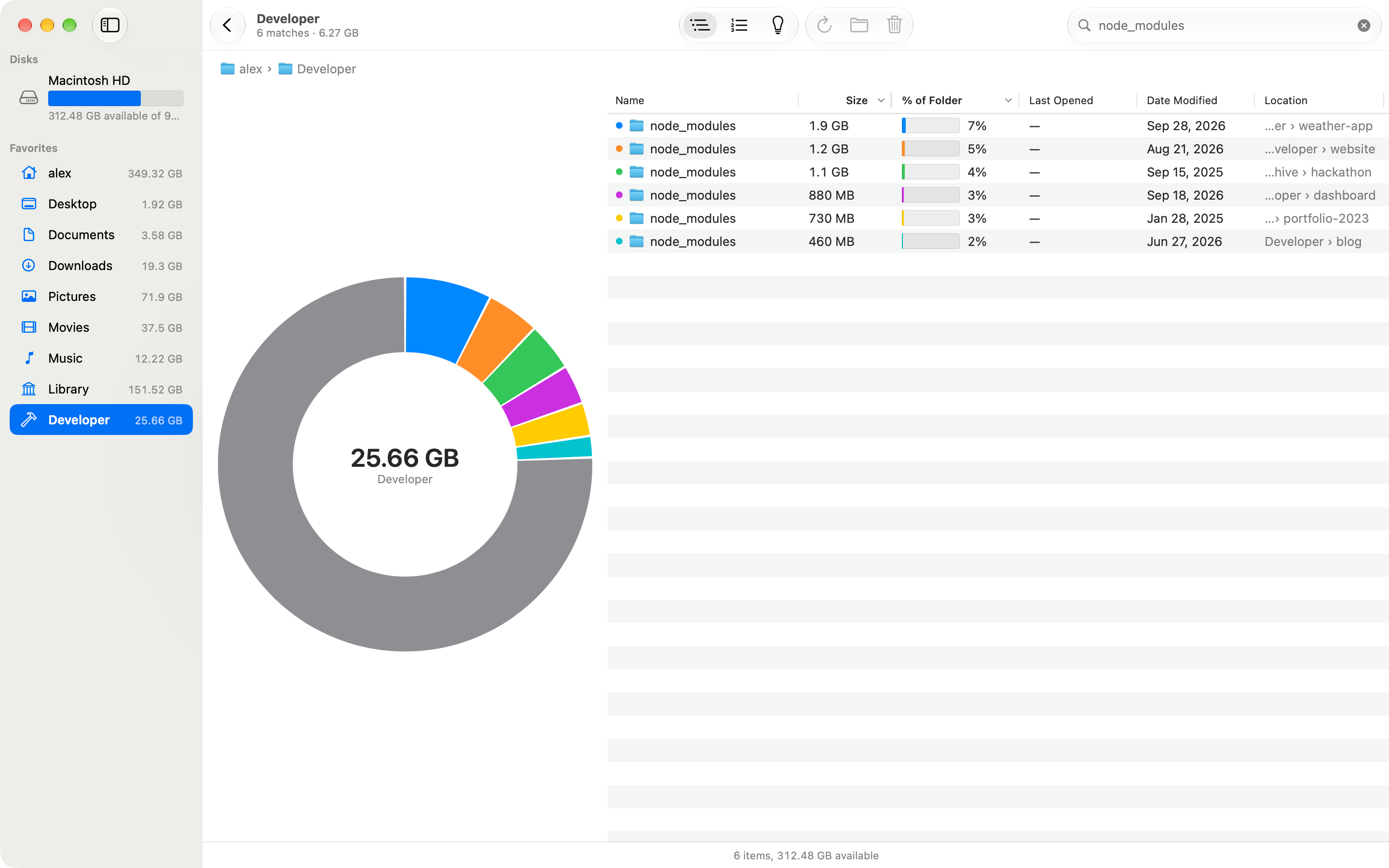
Task: Select the 460 MB node_modules folder icon
Action: pos(637,242)
